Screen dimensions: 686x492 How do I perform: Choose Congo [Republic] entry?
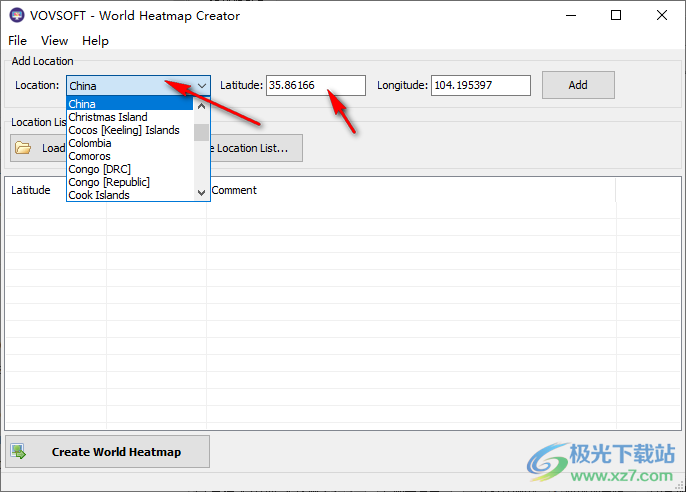click(x=130, y=182)
